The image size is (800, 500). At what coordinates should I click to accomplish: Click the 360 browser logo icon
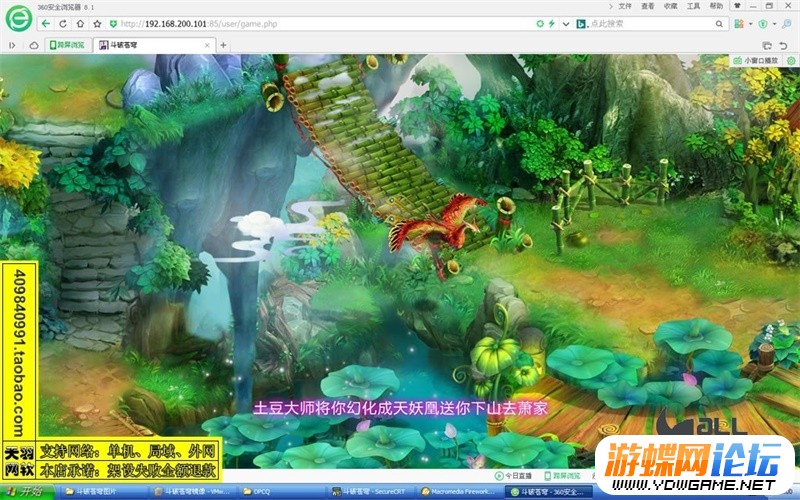click(18, 18)
